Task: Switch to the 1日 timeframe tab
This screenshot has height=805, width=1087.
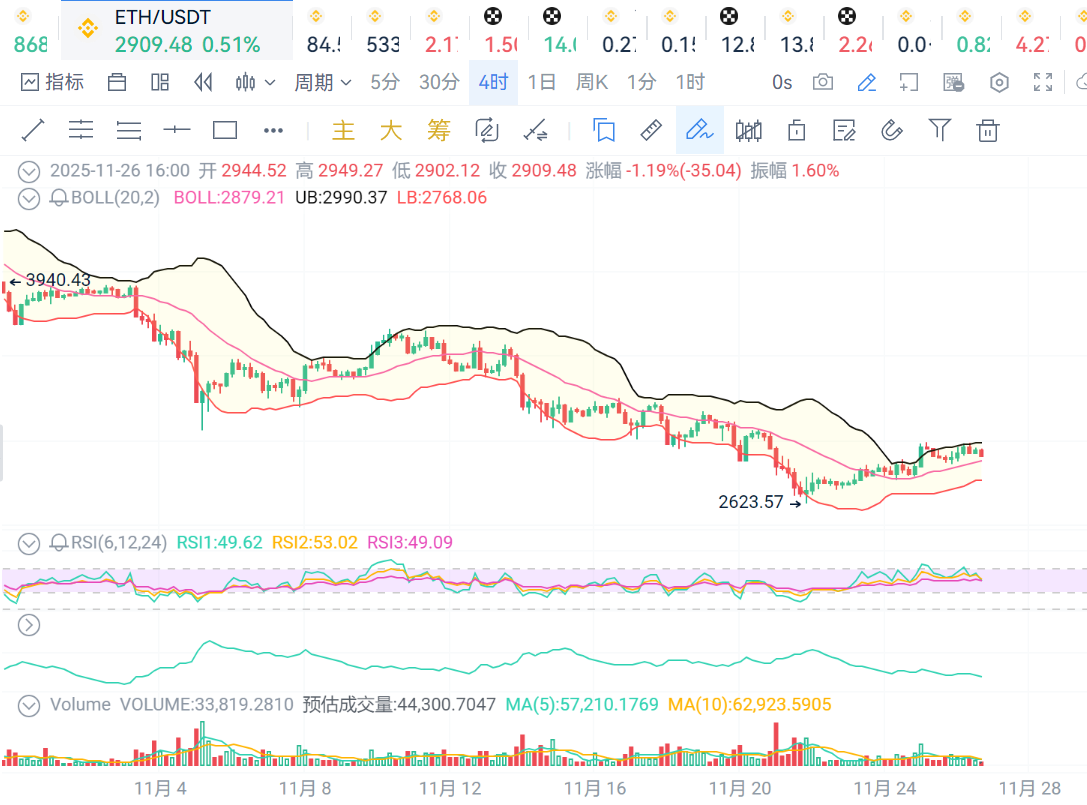Action: coord(541,82)
